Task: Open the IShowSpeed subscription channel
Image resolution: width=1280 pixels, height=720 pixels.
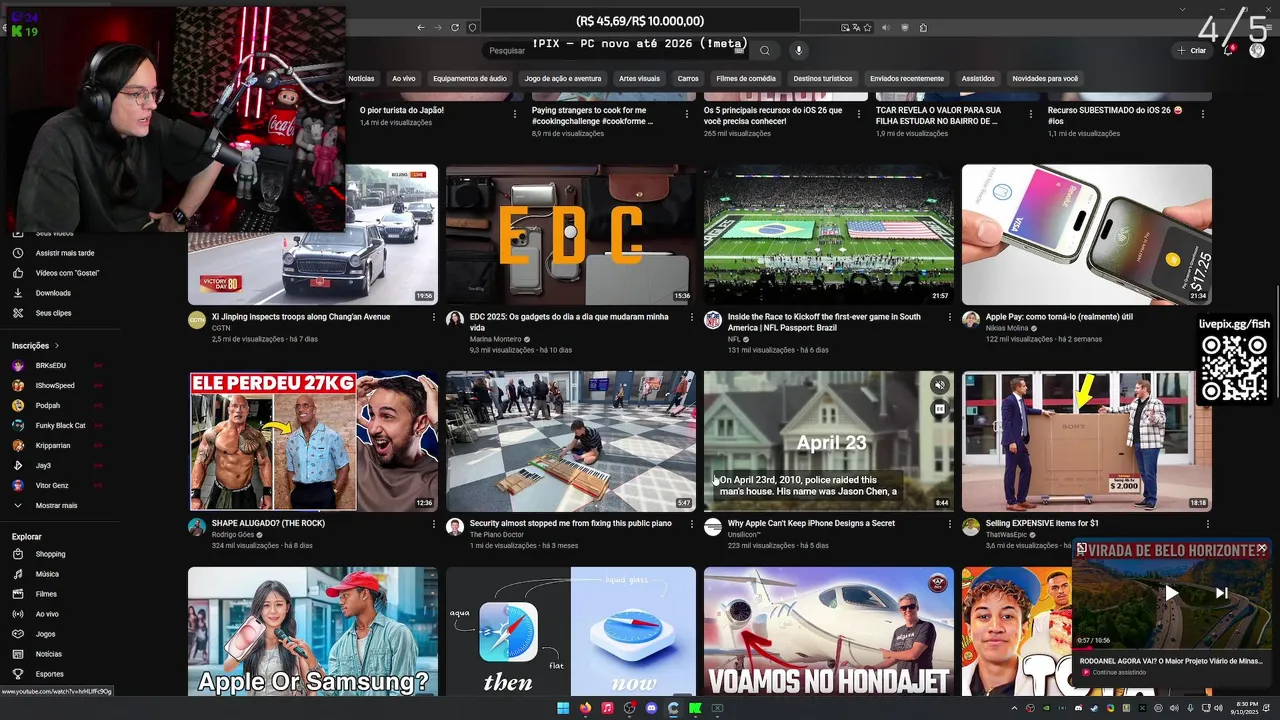Action: 57,386
